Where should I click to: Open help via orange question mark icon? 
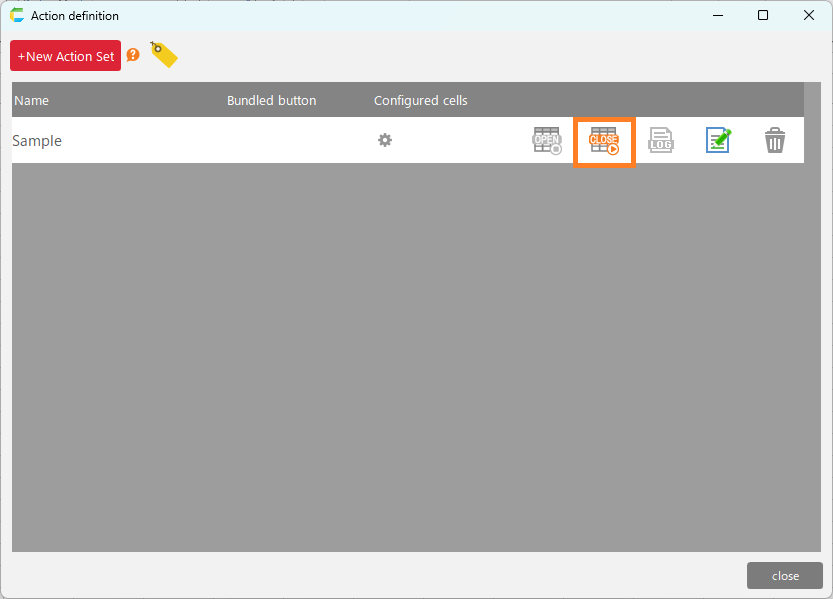(133, 55)
